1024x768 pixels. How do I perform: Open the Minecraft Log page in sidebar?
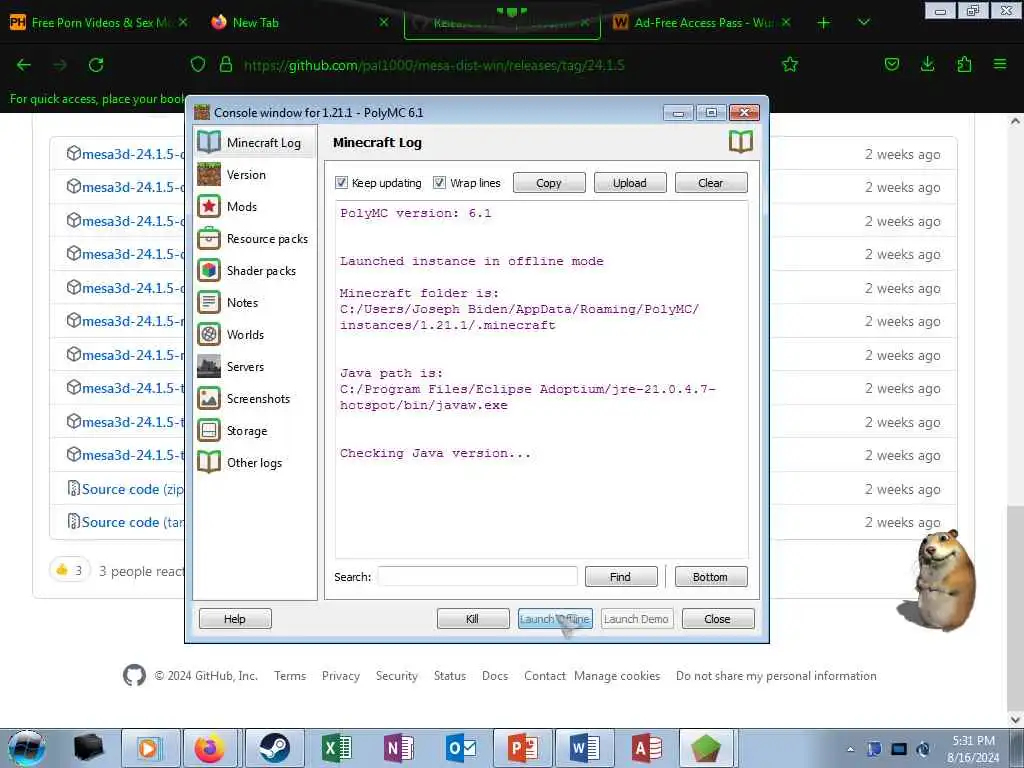[x=255, y=142]
